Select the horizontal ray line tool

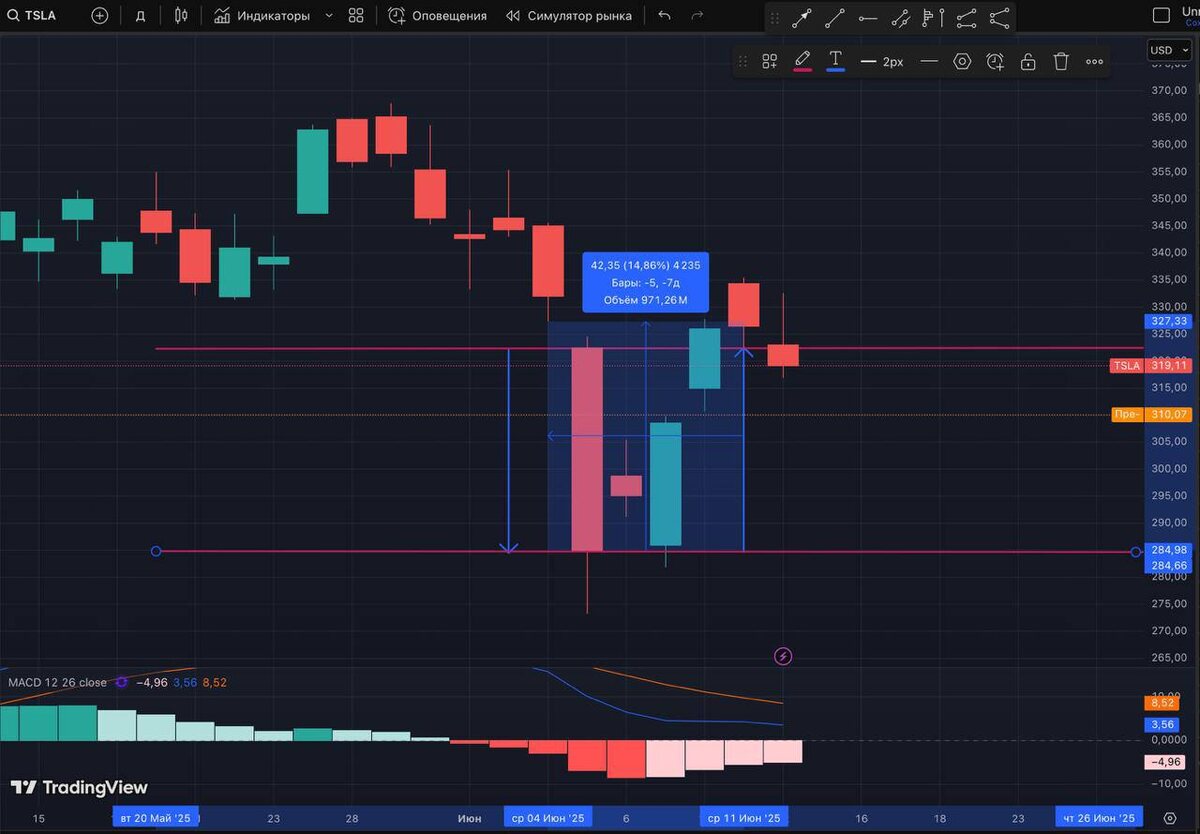click(868, 18)
